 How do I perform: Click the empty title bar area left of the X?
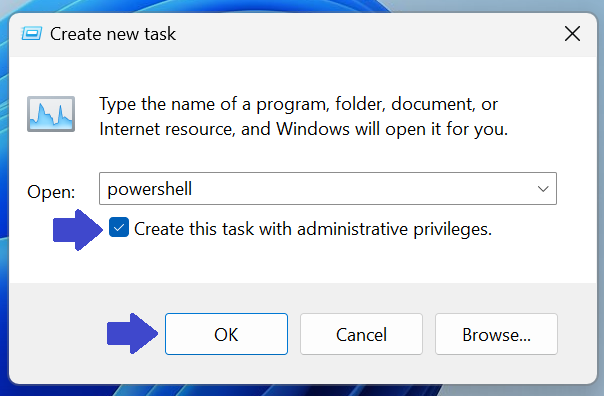click(x=366, y=35)
